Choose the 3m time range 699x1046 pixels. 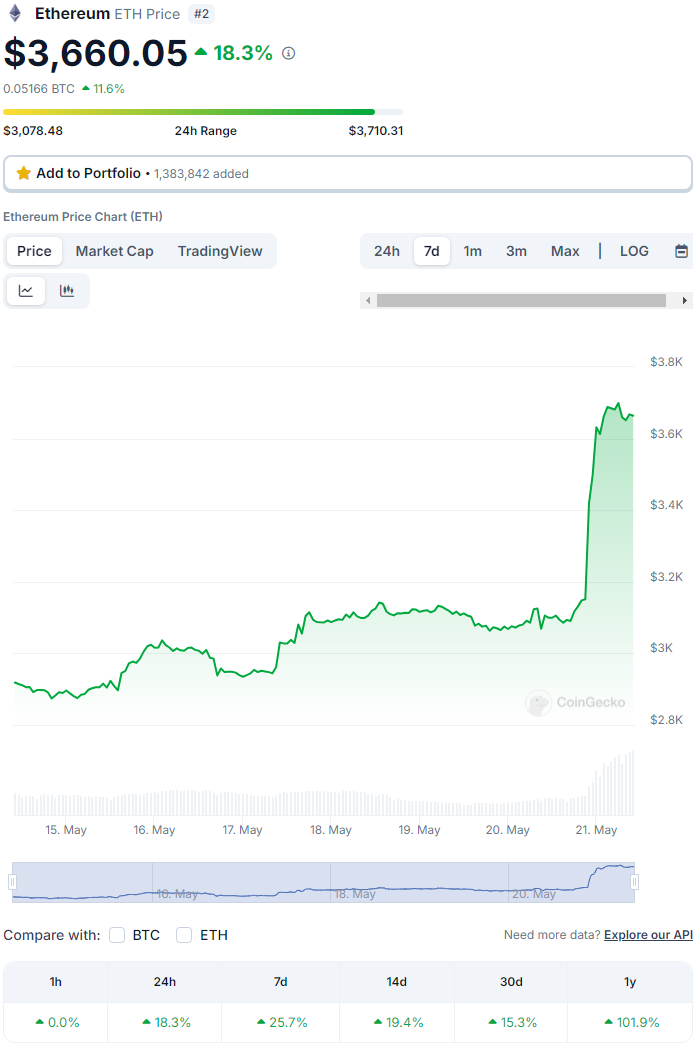[516, 251]
